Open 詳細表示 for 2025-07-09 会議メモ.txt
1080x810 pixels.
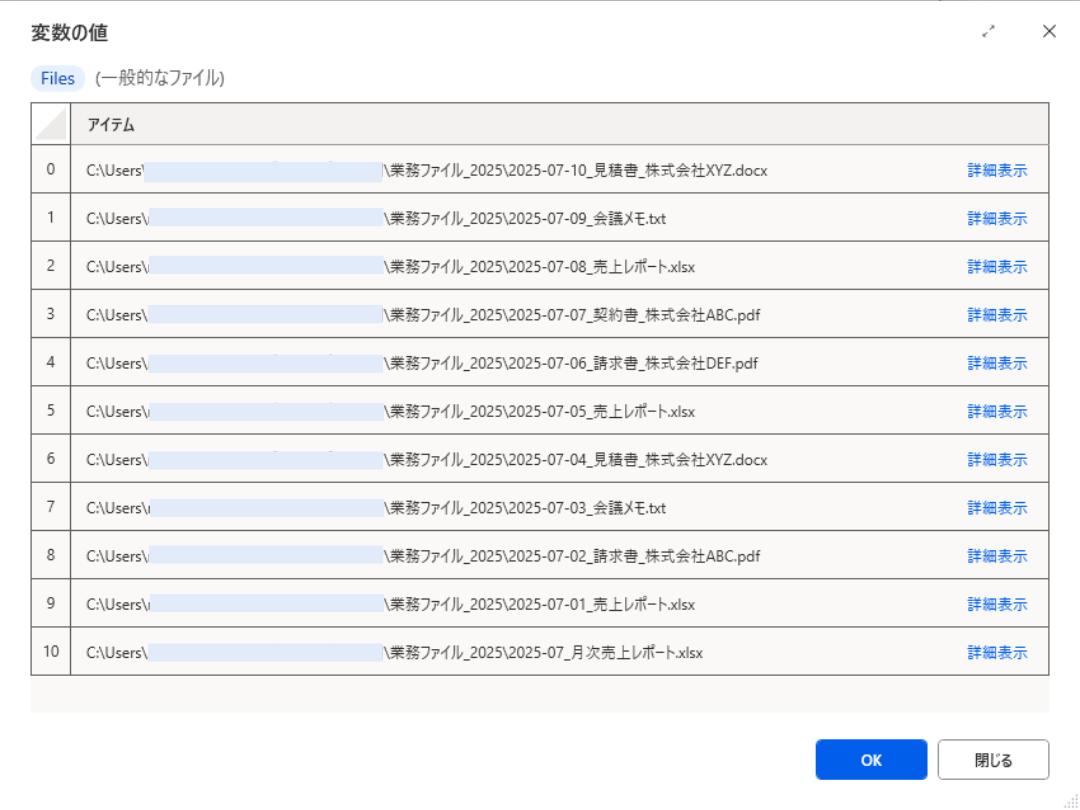pos(997,218)
